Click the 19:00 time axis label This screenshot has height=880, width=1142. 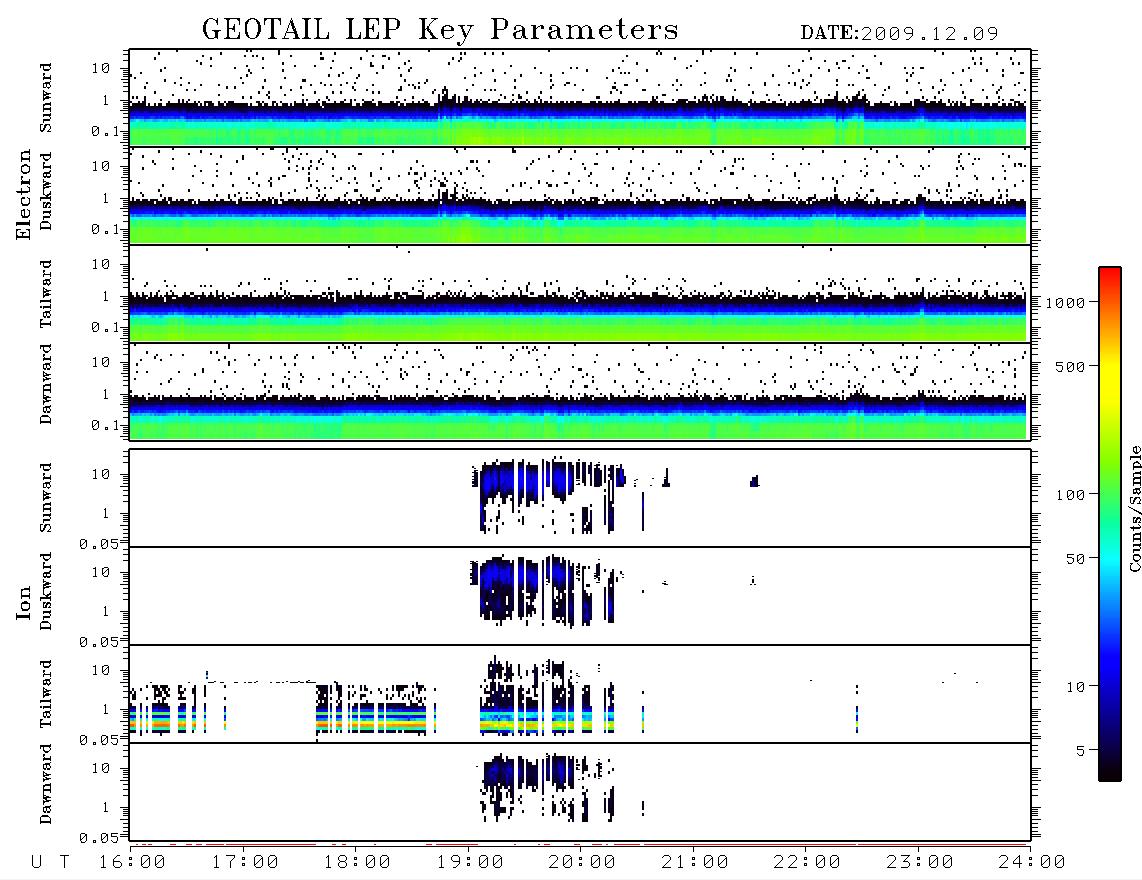click(470, 862)
